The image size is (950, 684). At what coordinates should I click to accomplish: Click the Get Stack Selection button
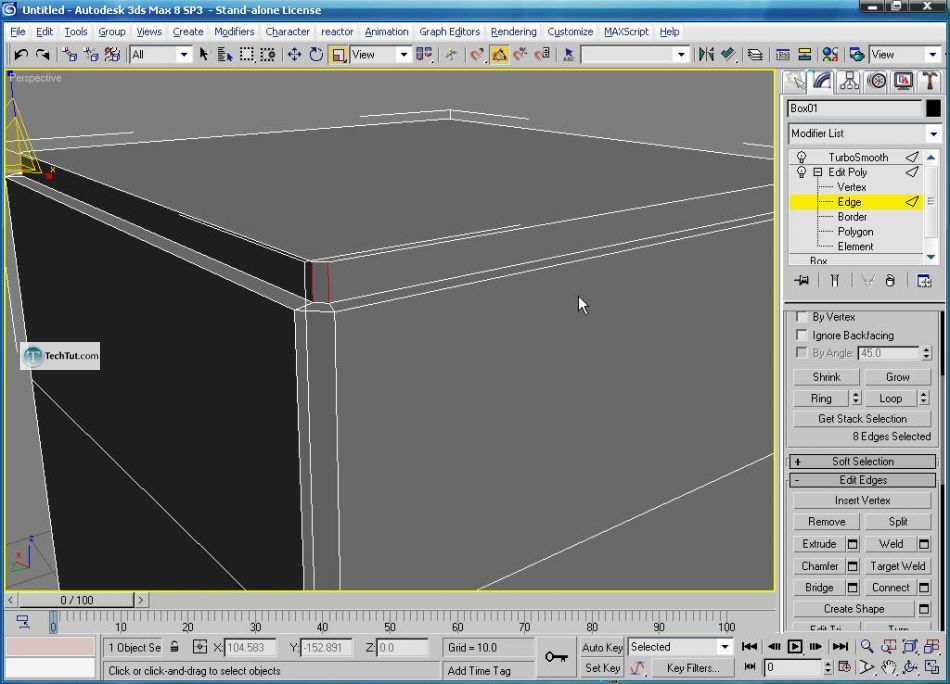(x=862, y=419)
